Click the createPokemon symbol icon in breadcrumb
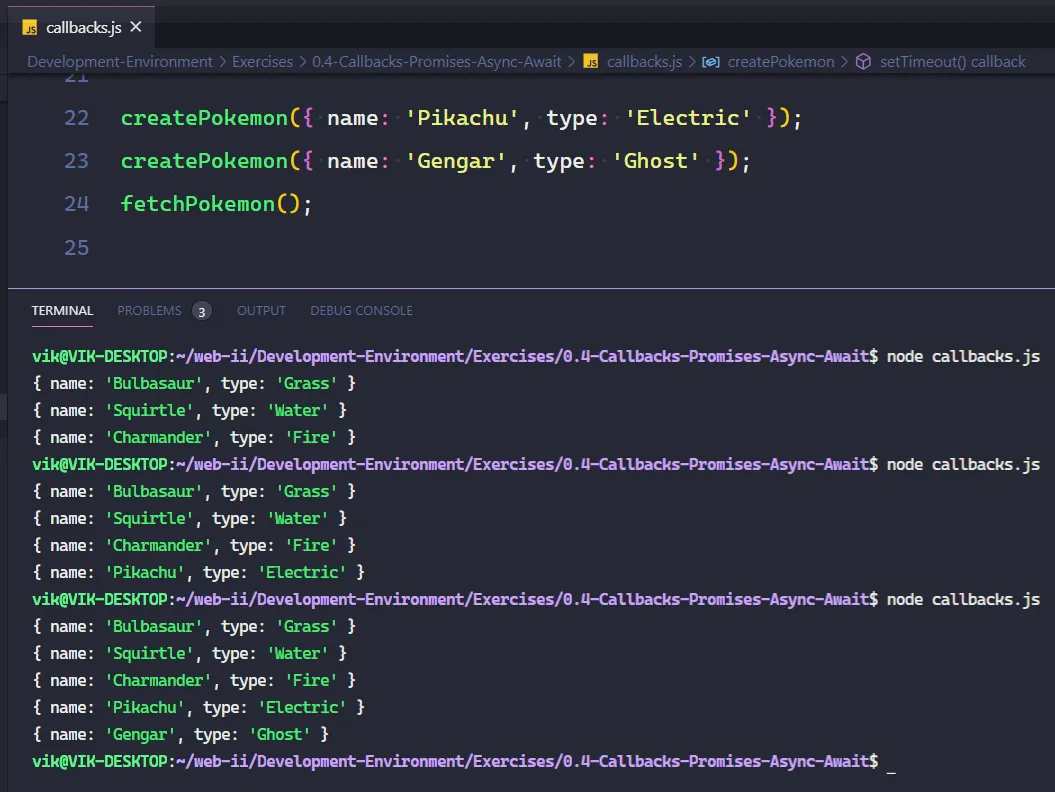Image resolution: width=1055 pixels, height=792 pixels. pyautogui.click(x=711, y=62)
